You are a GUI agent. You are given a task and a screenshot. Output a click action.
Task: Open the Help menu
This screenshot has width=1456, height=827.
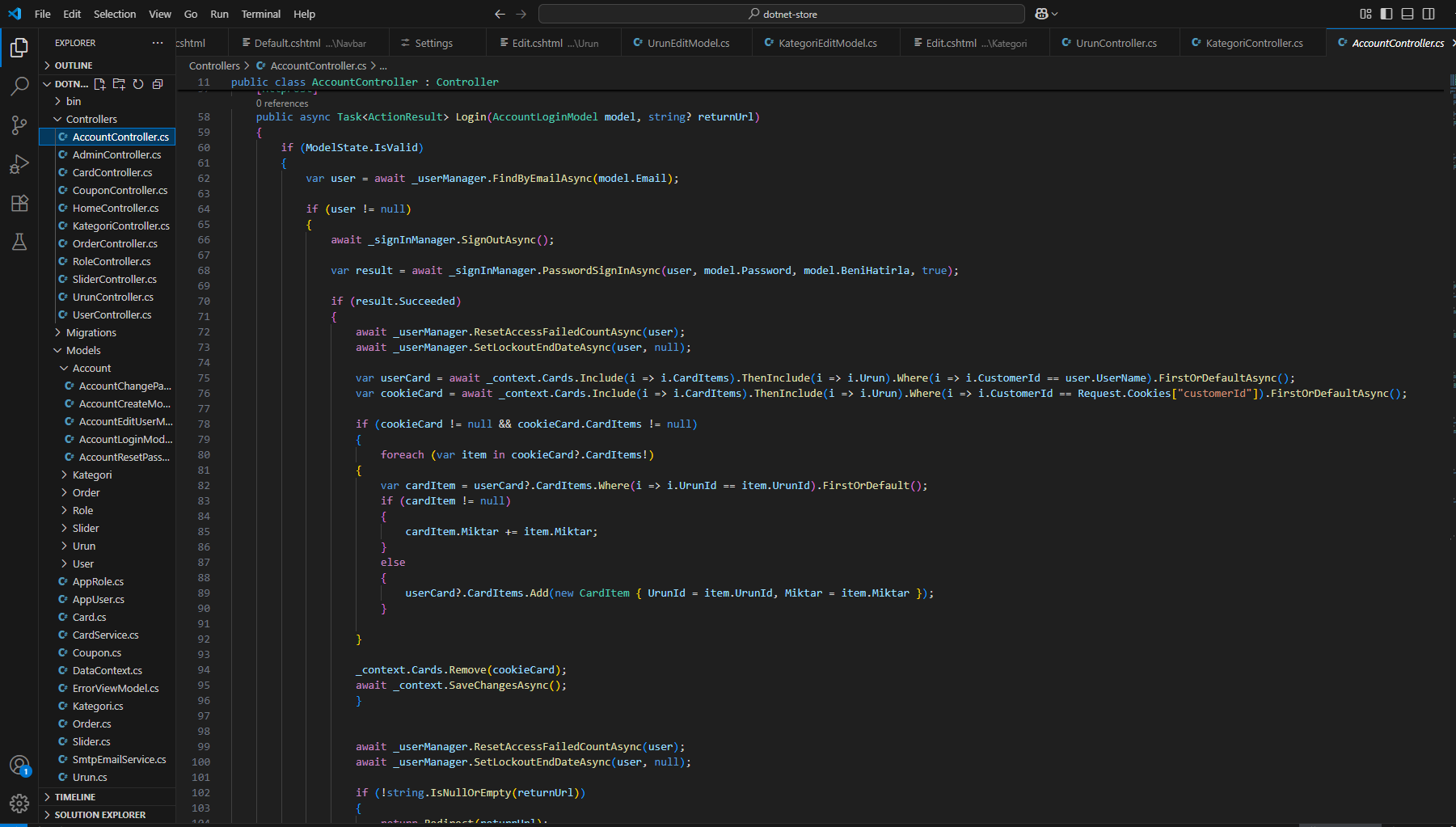point(305,14)
